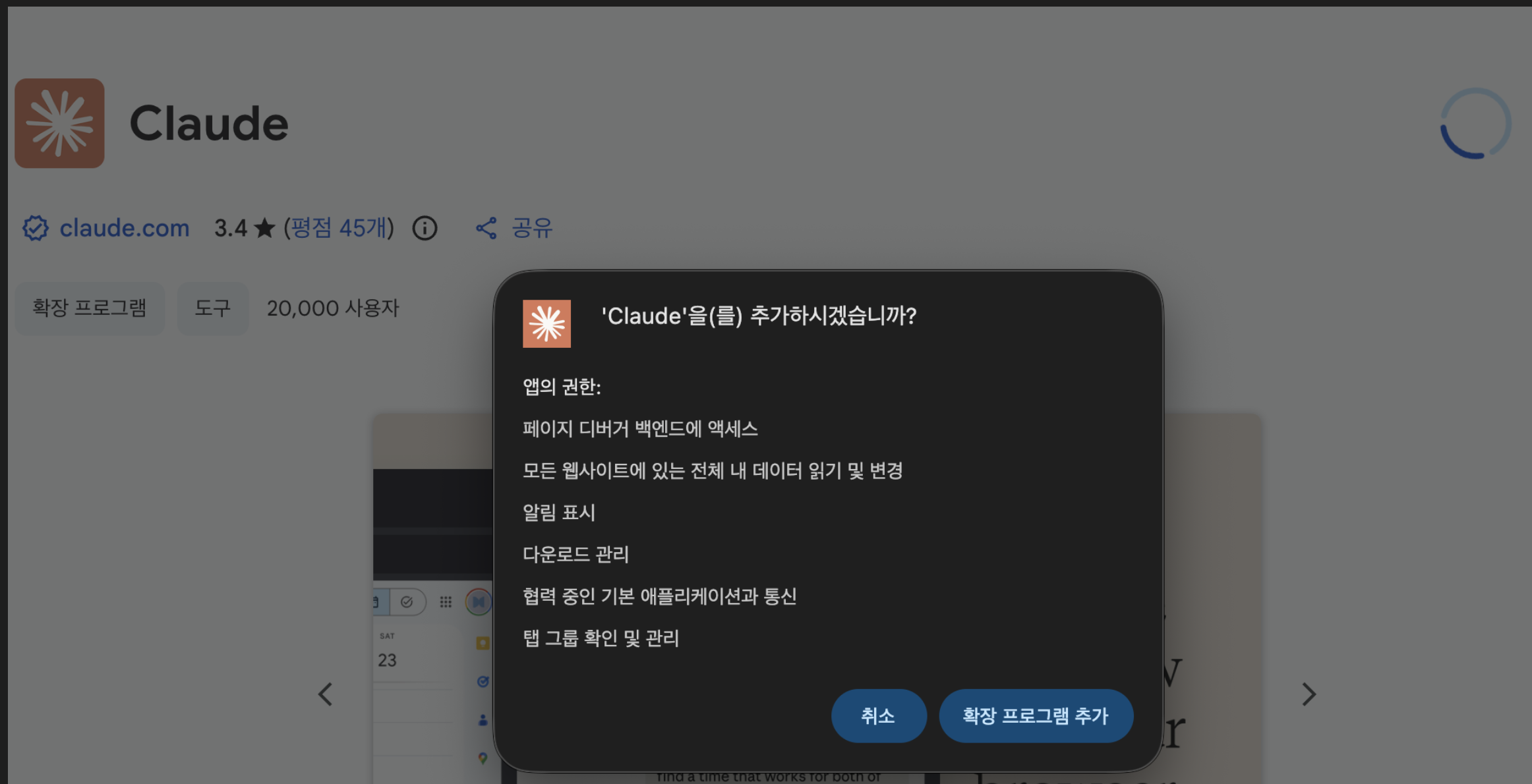Click the share icon
Viewport: 1532px width, 784px height.
point(486,229)
